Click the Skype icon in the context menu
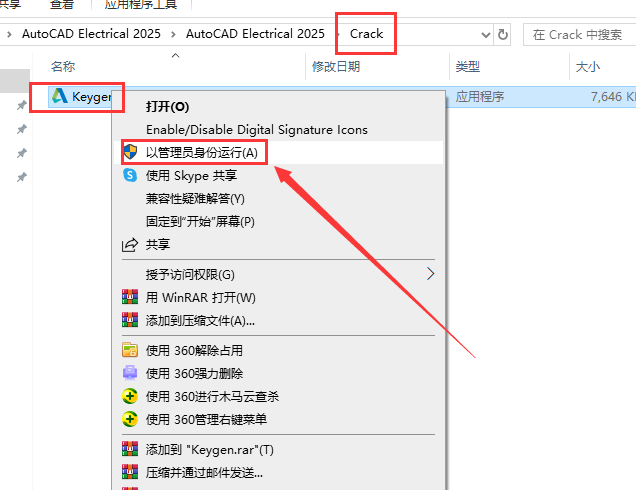Screen dimensions: 636x490 coord(129,175)
